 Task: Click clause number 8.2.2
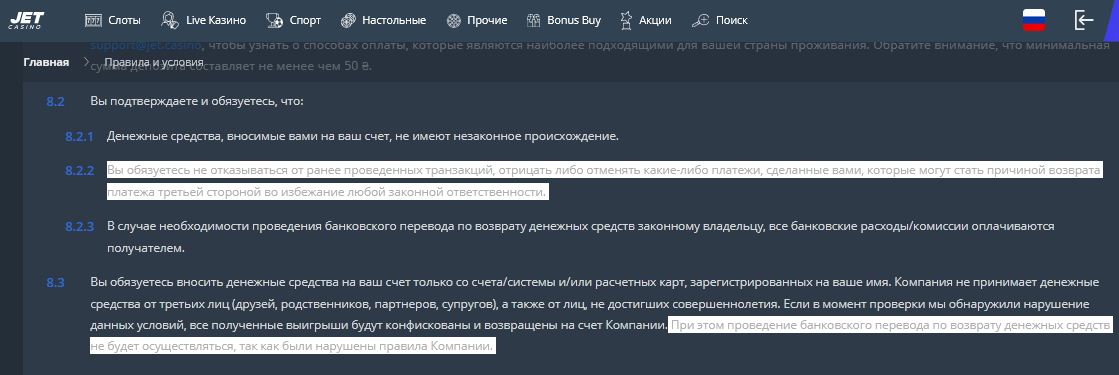(x=79, y=171)
